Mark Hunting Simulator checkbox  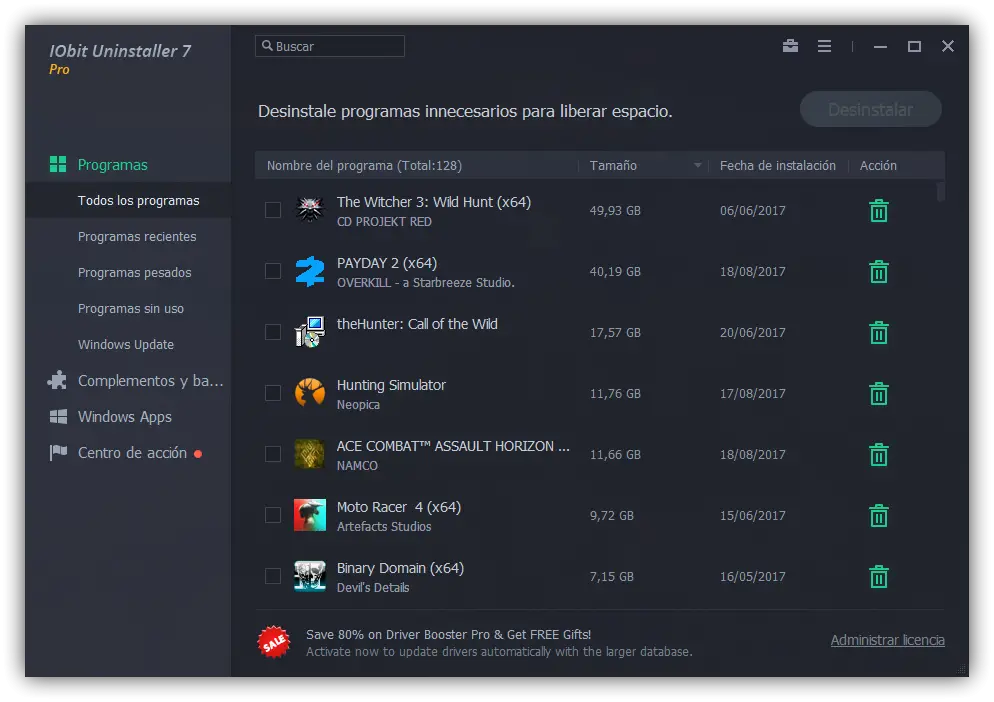tap(273, 393)
